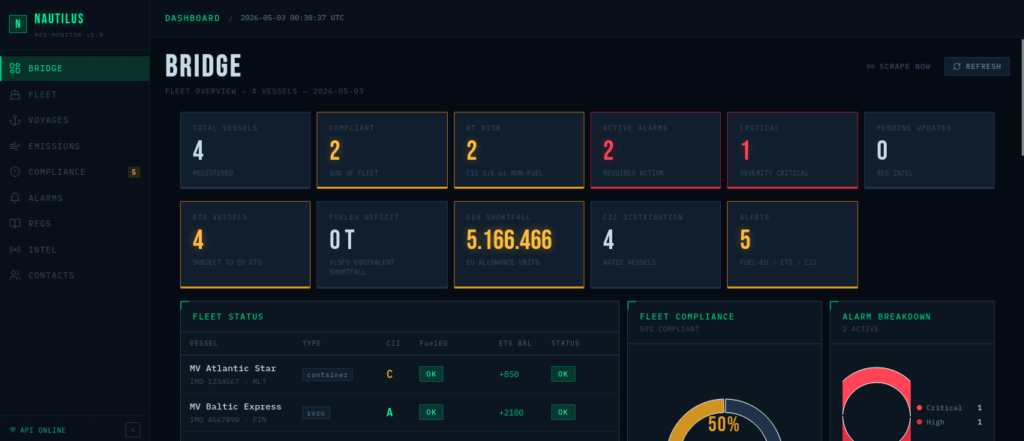Click the Regs book icon
This screenshot has height=441, width=1024.
point(15,223)
